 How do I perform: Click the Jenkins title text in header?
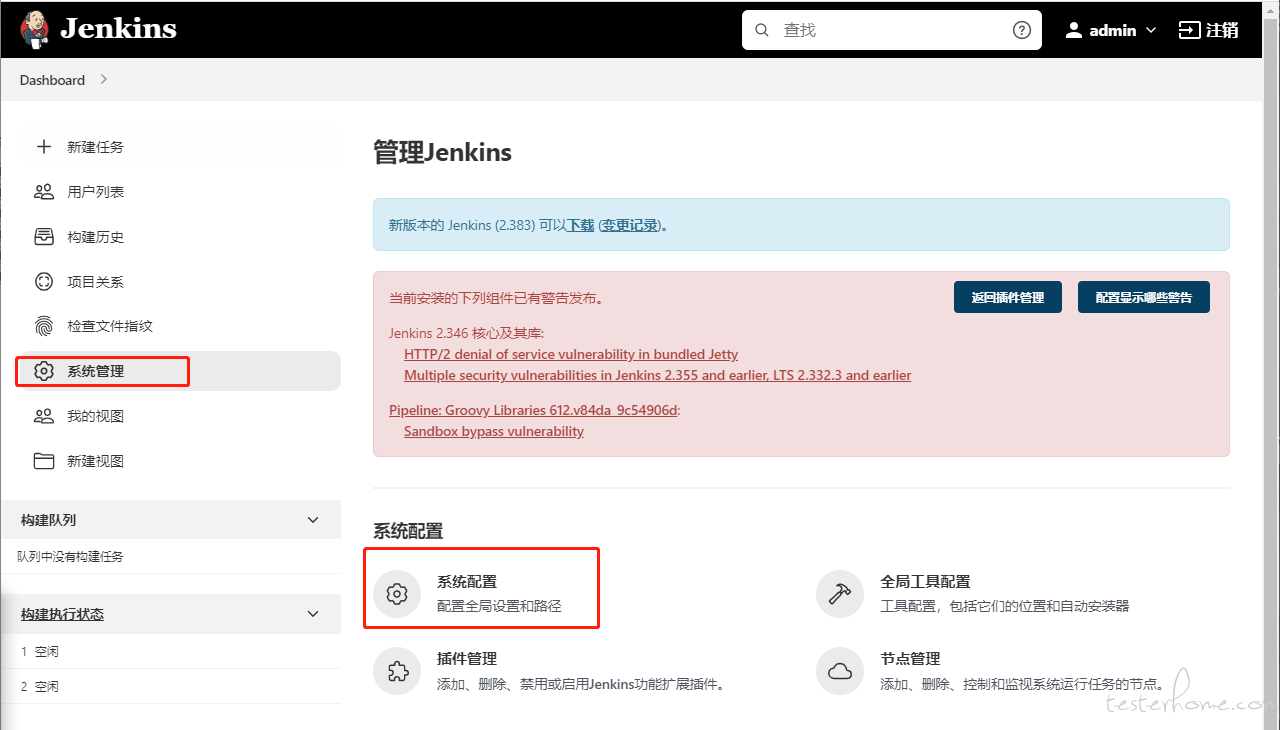click(118, 29)
